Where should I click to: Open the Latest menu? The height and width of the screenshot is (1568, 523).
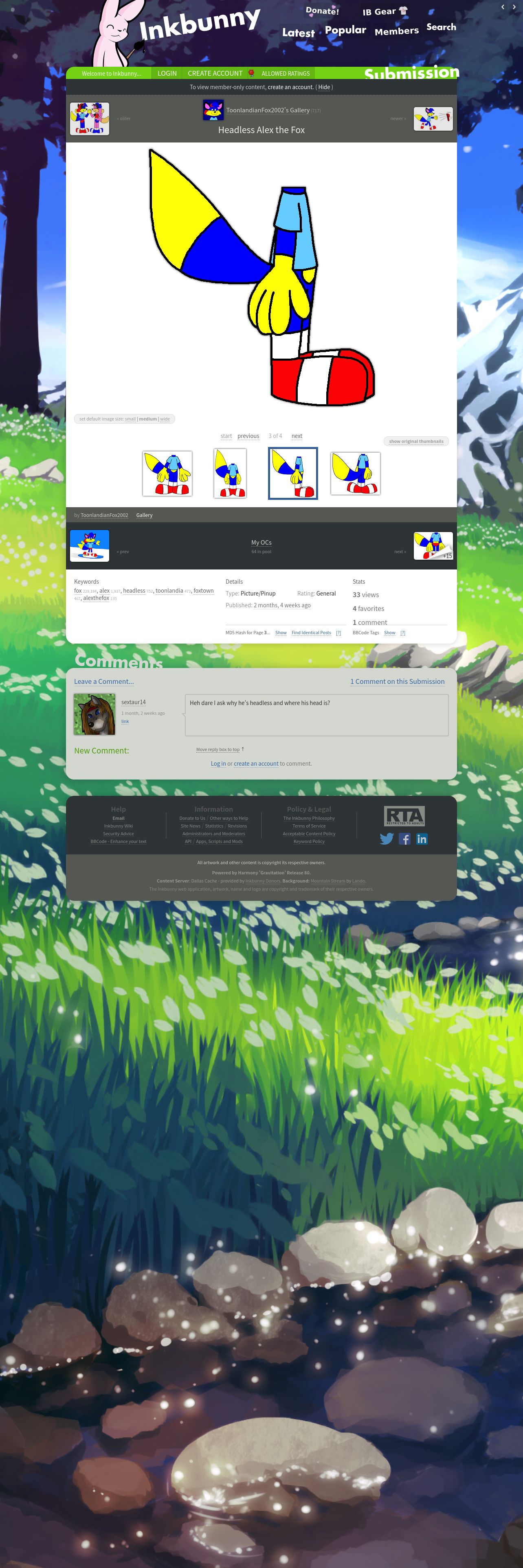298,33
